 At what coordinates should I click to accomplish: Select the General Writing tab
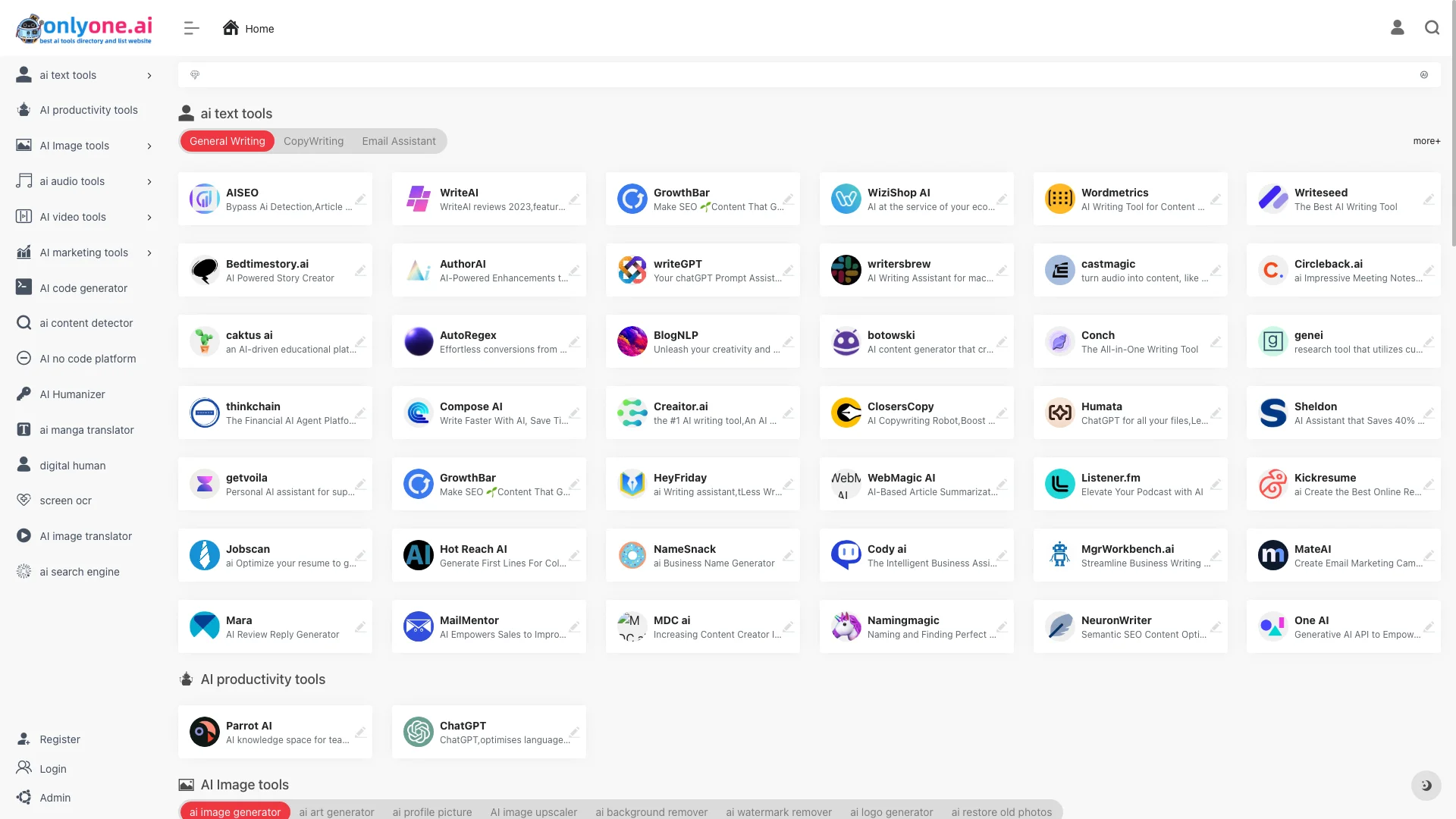[227, 141]
